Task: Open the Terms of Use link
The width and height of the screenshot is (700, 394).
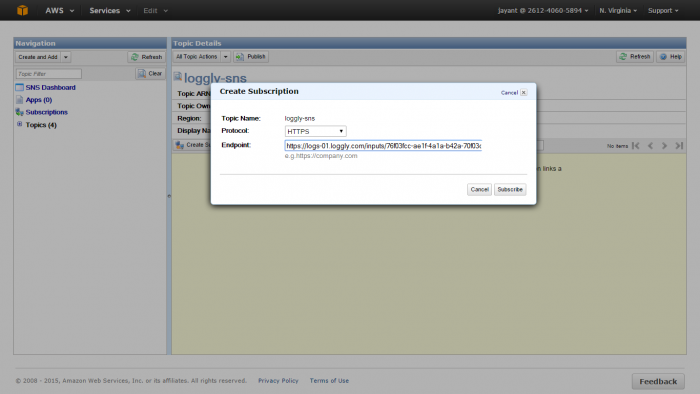Action: (329, 381)
